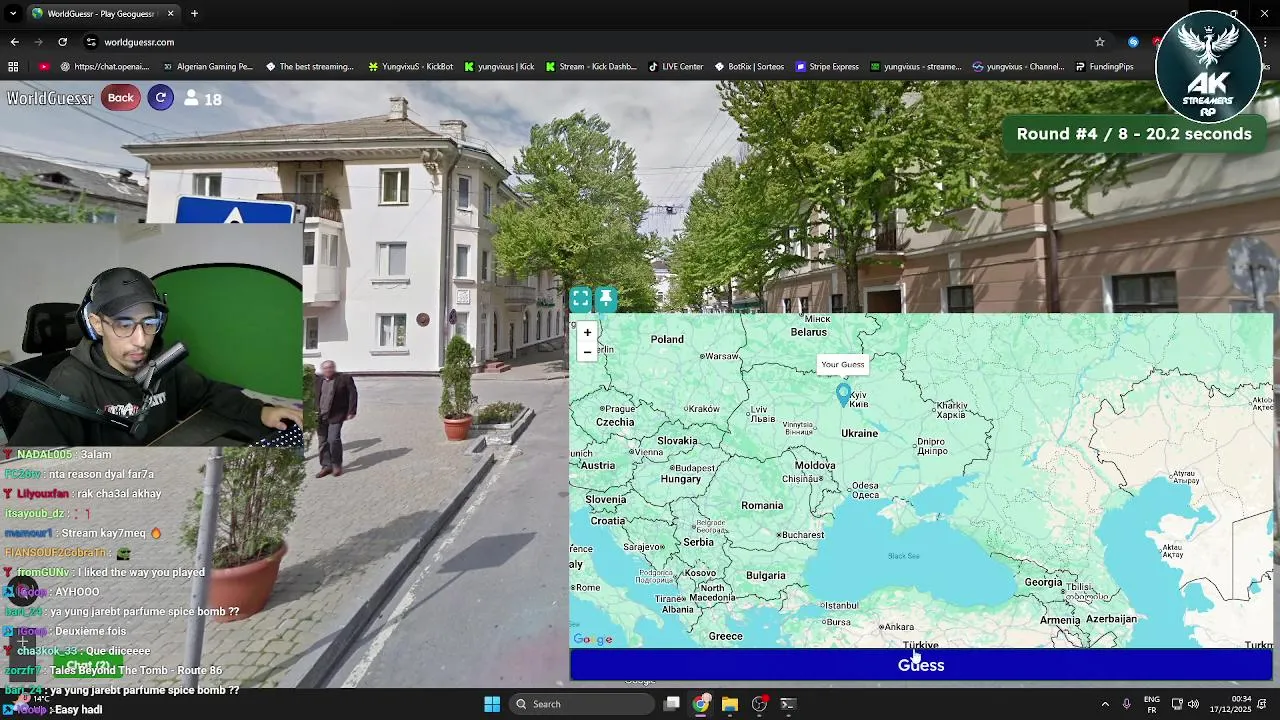Click the address bar URL worldguessr.com
The width and height of the screenshot is (1280, 720).
point(139,42)
